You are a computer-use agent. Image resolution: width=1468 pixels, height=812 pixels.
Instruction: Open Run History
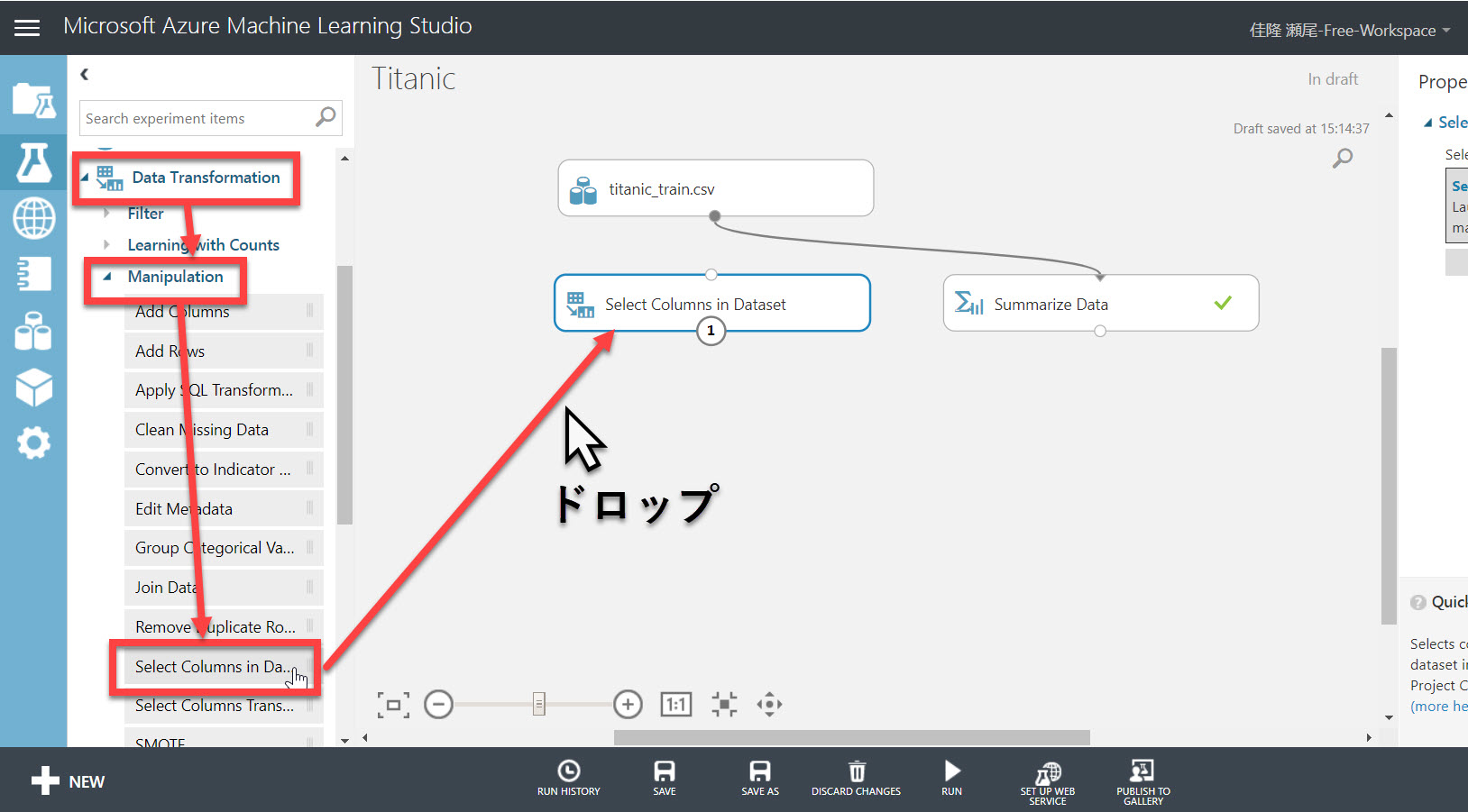click(569, 779)
